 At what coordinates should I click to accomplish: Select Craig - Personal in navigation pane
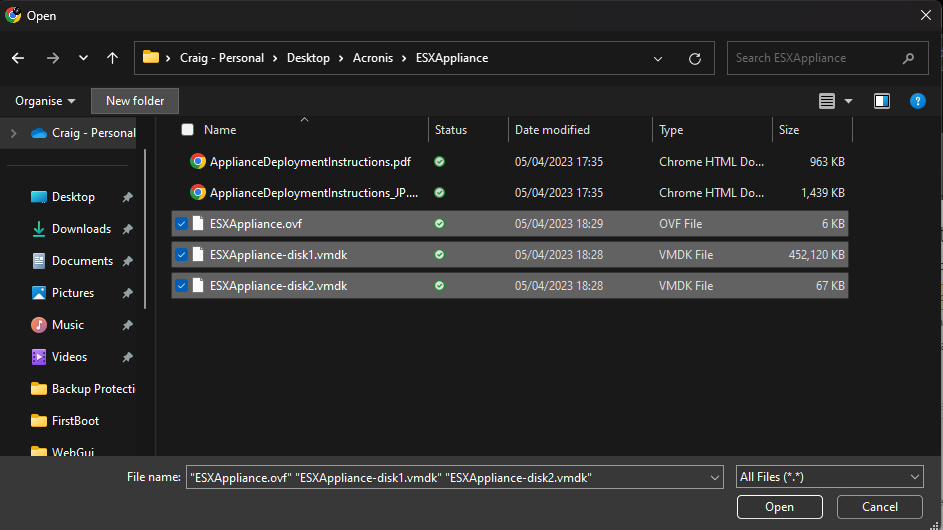coord(83,133)
